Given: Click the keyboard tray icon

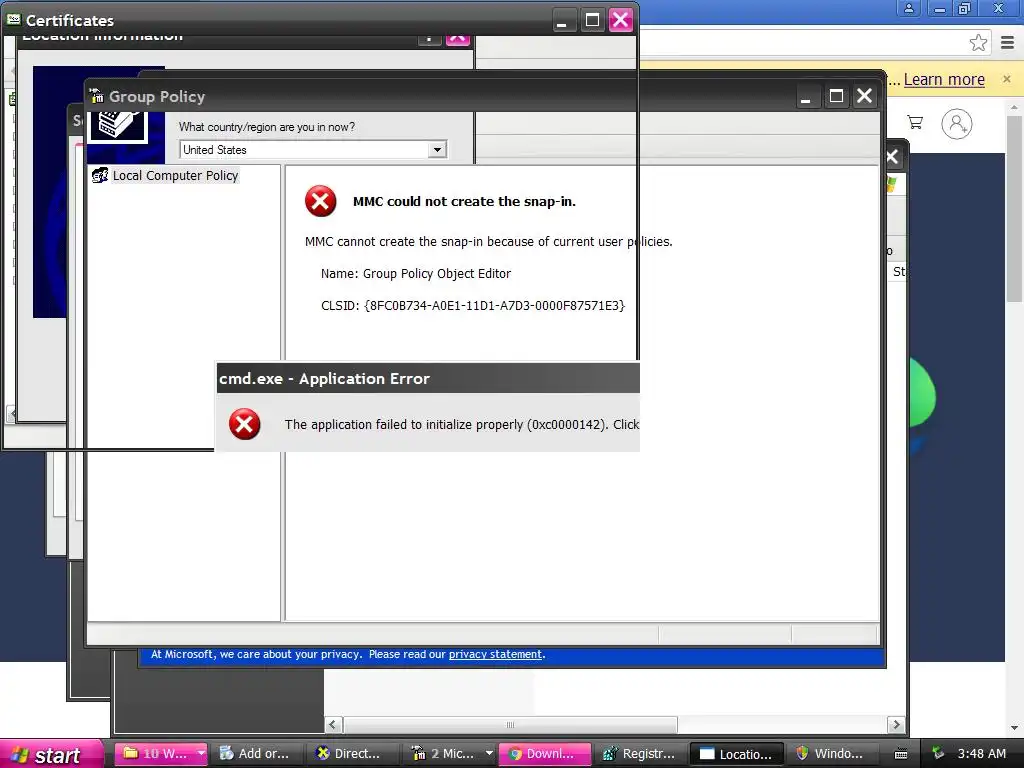Looking at the screenshot, I should [901, 754].
